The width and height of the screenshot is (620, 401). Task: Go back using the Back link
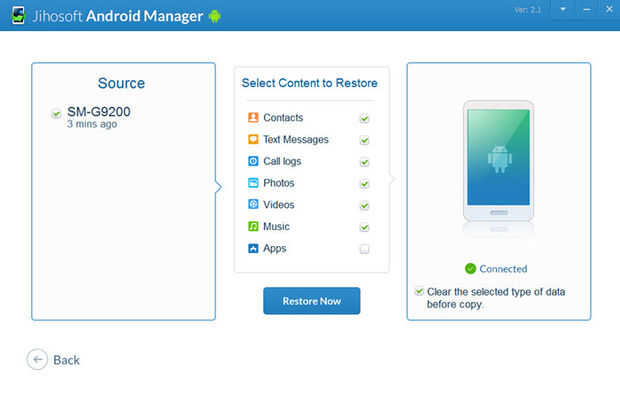click(66, 360)
